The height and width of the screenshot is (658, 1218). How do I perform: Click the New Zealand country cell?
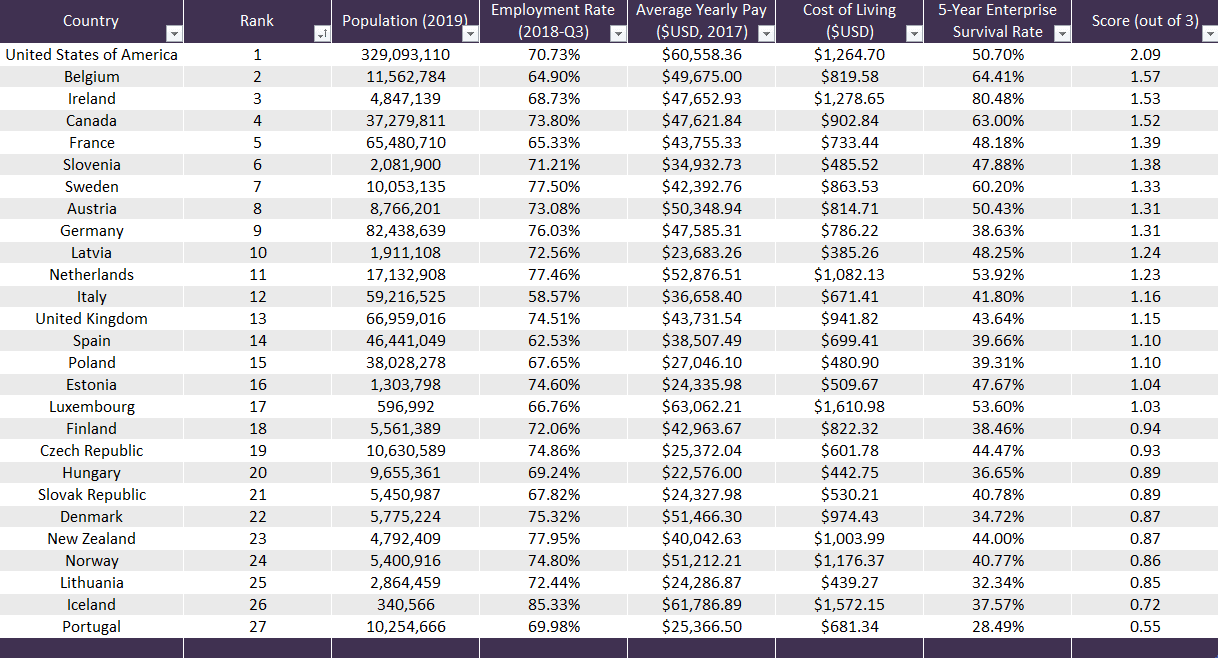[91, 539]
